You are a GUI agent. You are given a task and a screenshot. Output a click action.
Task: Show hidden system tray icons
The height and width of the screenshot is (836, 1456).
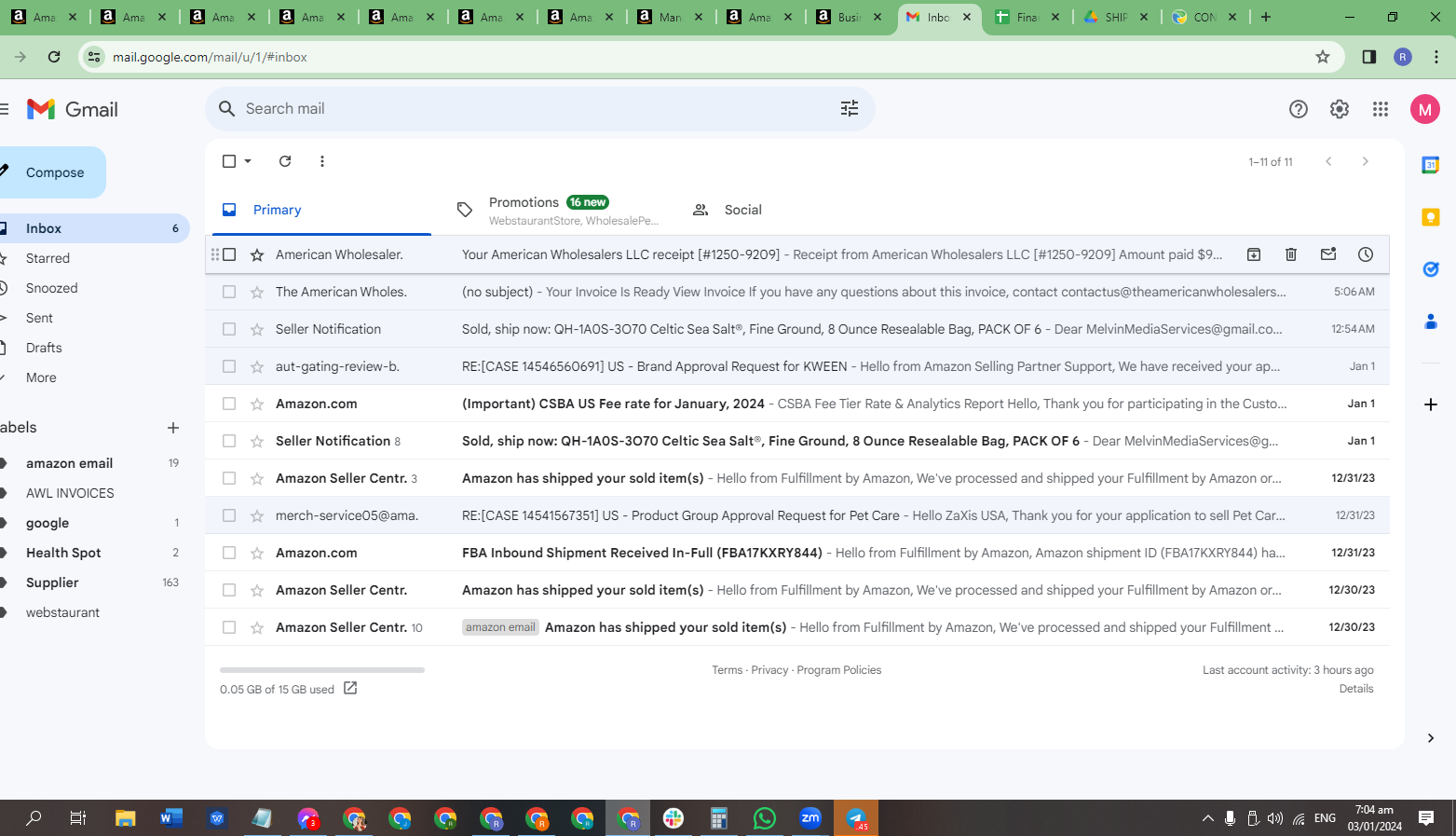pos(1208,818)
